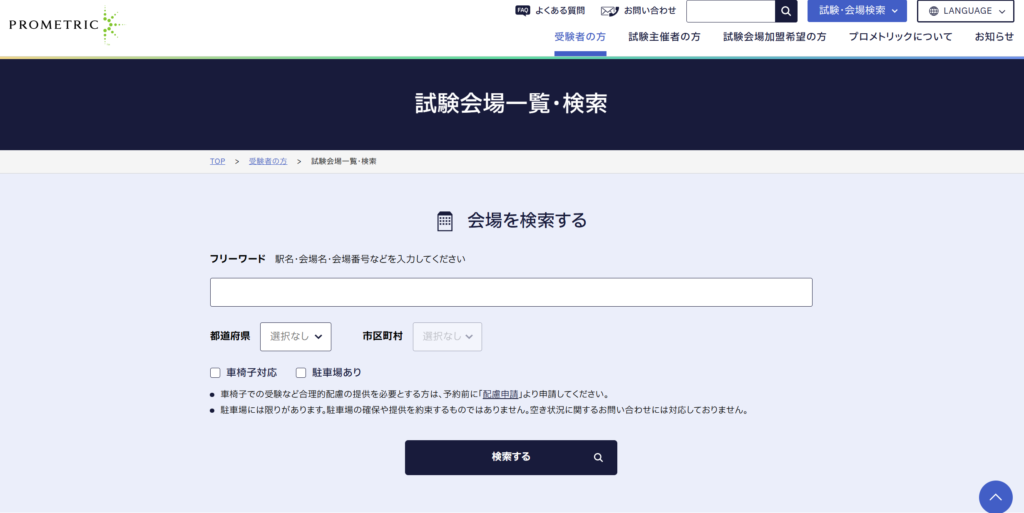Screen dimensions: 1024x513
Task: Open the FAQ よくある質問 link
Action: 550,10
